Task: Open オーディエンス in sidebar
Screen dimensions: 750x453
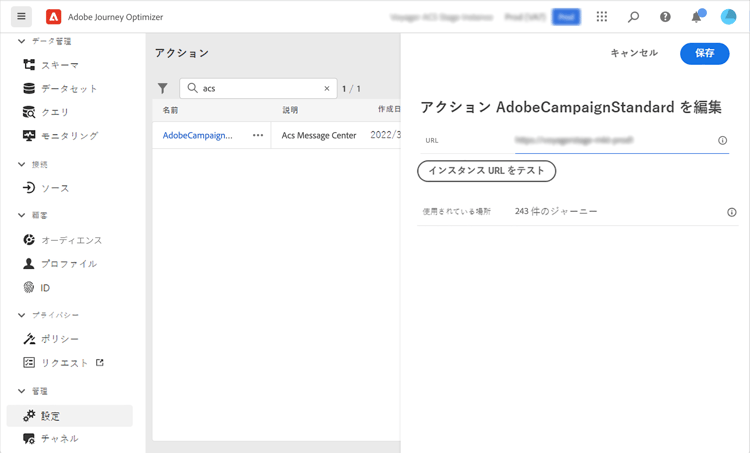Action: [x=71, y=240]
